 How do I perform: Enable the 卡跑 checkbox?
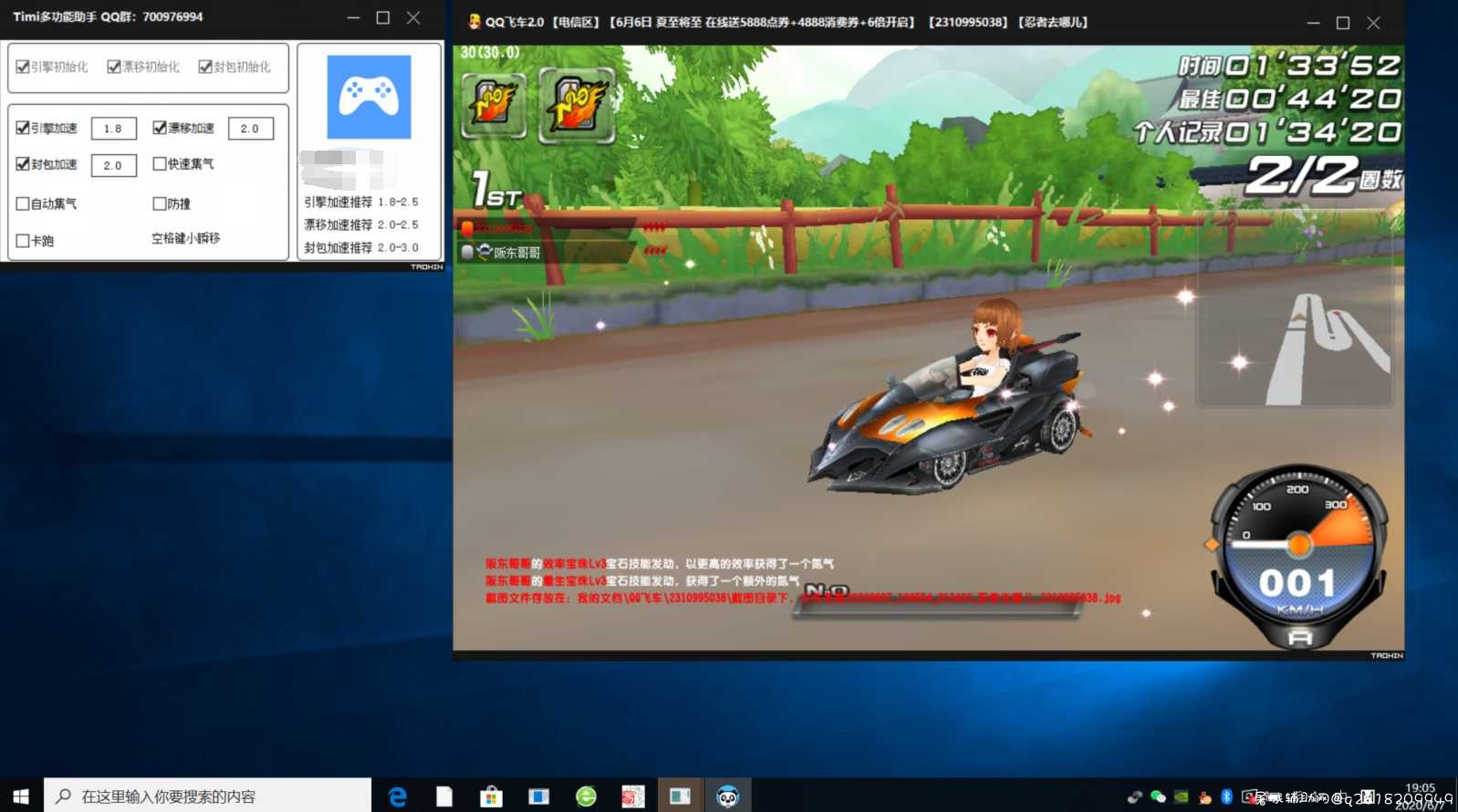tap(23, 241)
